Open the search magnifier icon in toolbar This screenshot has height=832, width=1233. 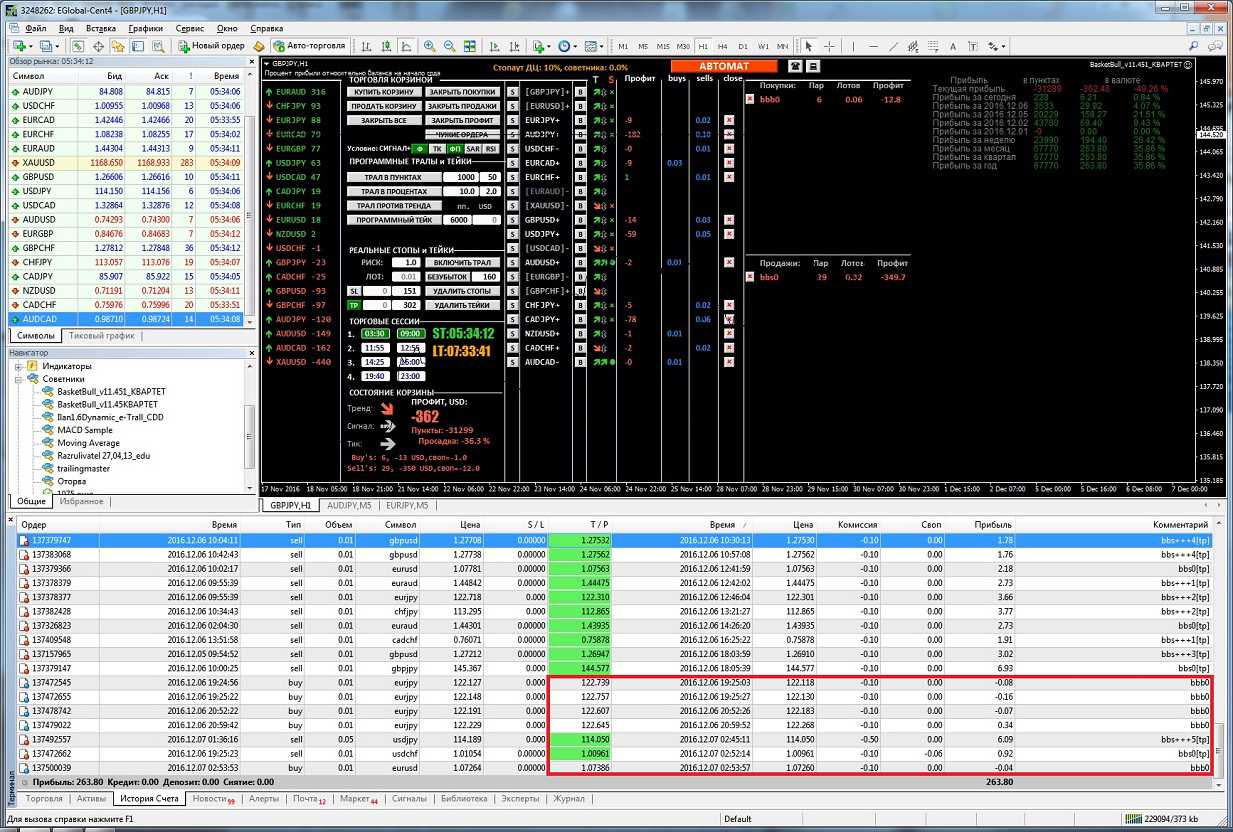pyautogui.click(x=1195, y=46)
